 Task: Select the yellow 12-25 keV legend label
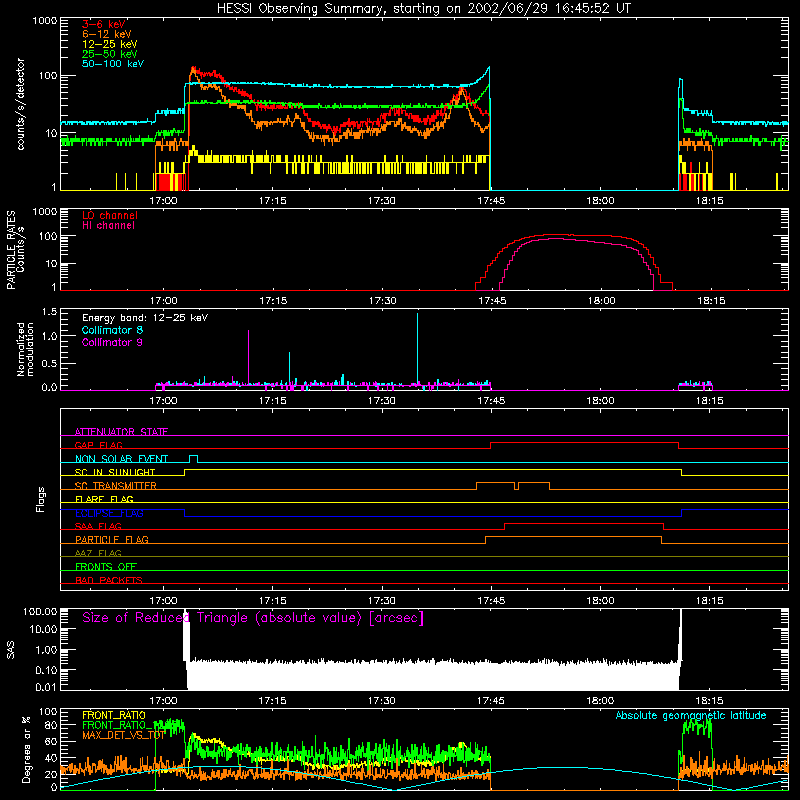click(110, 44)
